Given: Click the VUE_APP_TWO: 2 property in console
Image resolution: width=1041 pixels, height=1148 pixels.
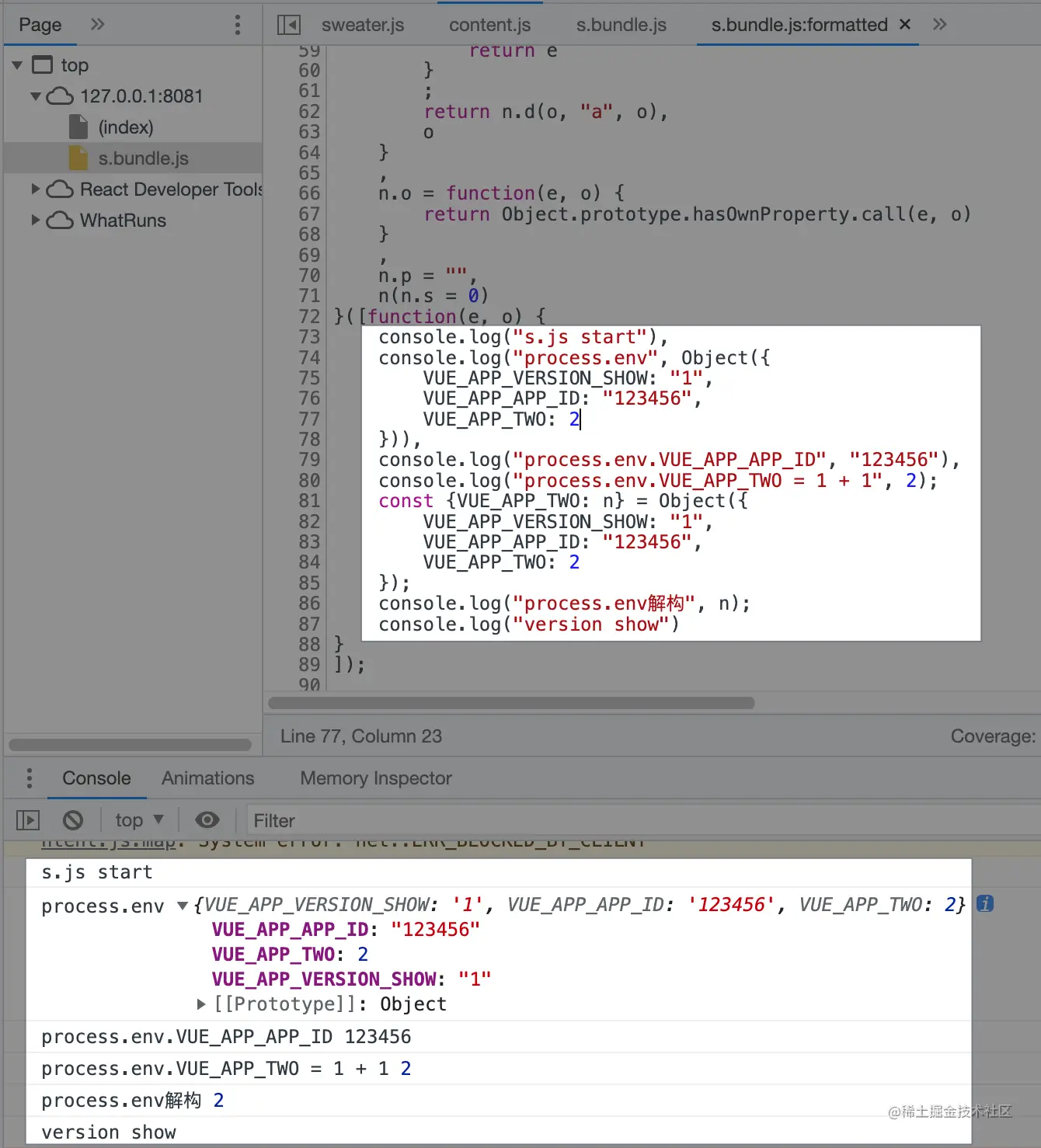Looking at the screenshot, I should [x=290, y=955].
